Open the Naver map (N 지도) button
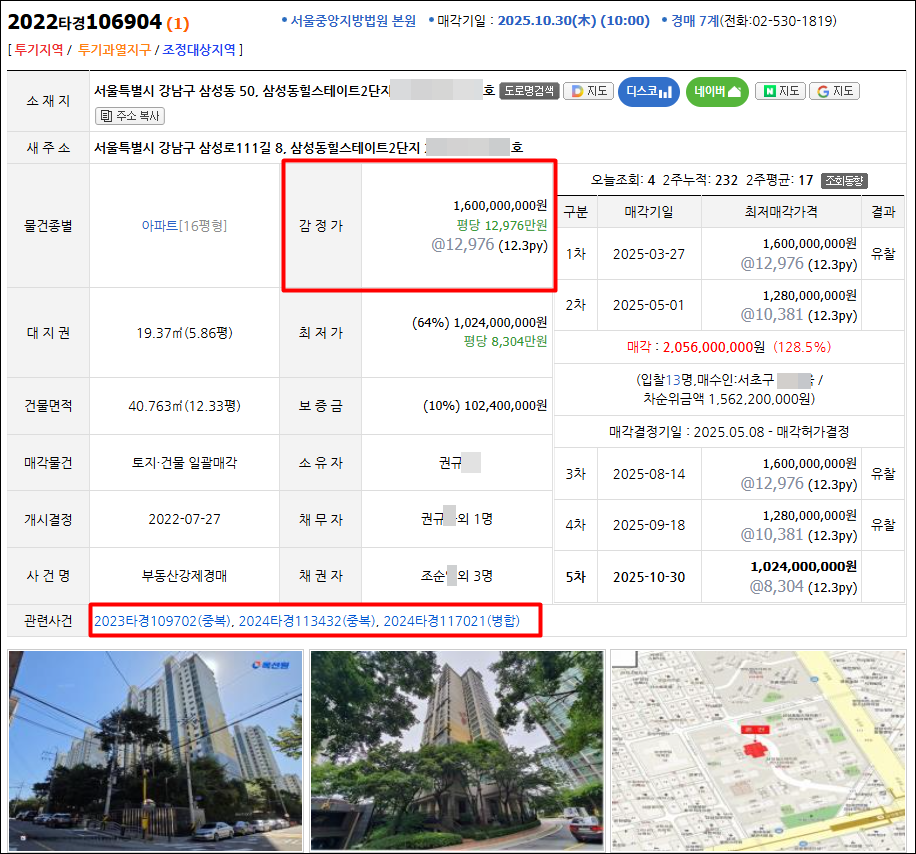Viewport: 916px width, 854px height. click(780, 91)
